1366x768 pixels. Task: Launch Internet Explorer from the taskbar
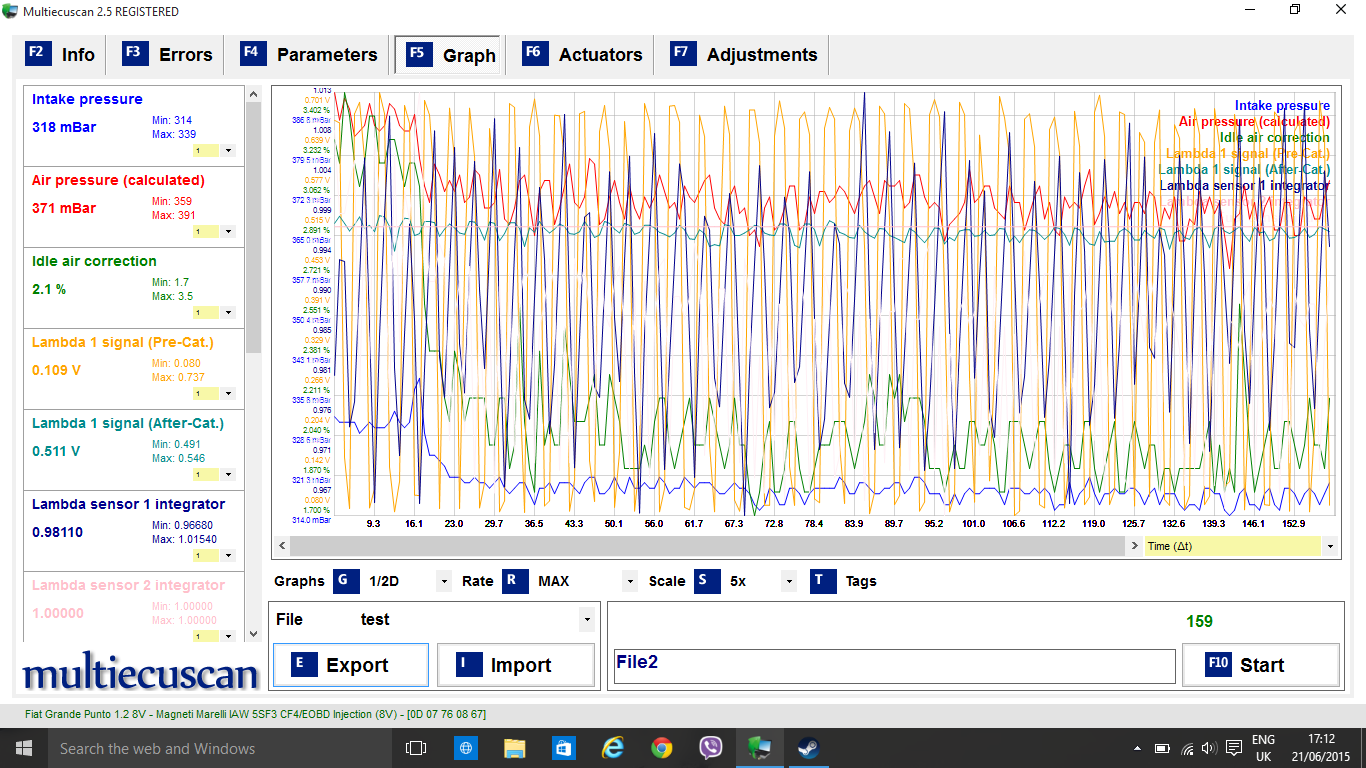[x=612, y=748]
